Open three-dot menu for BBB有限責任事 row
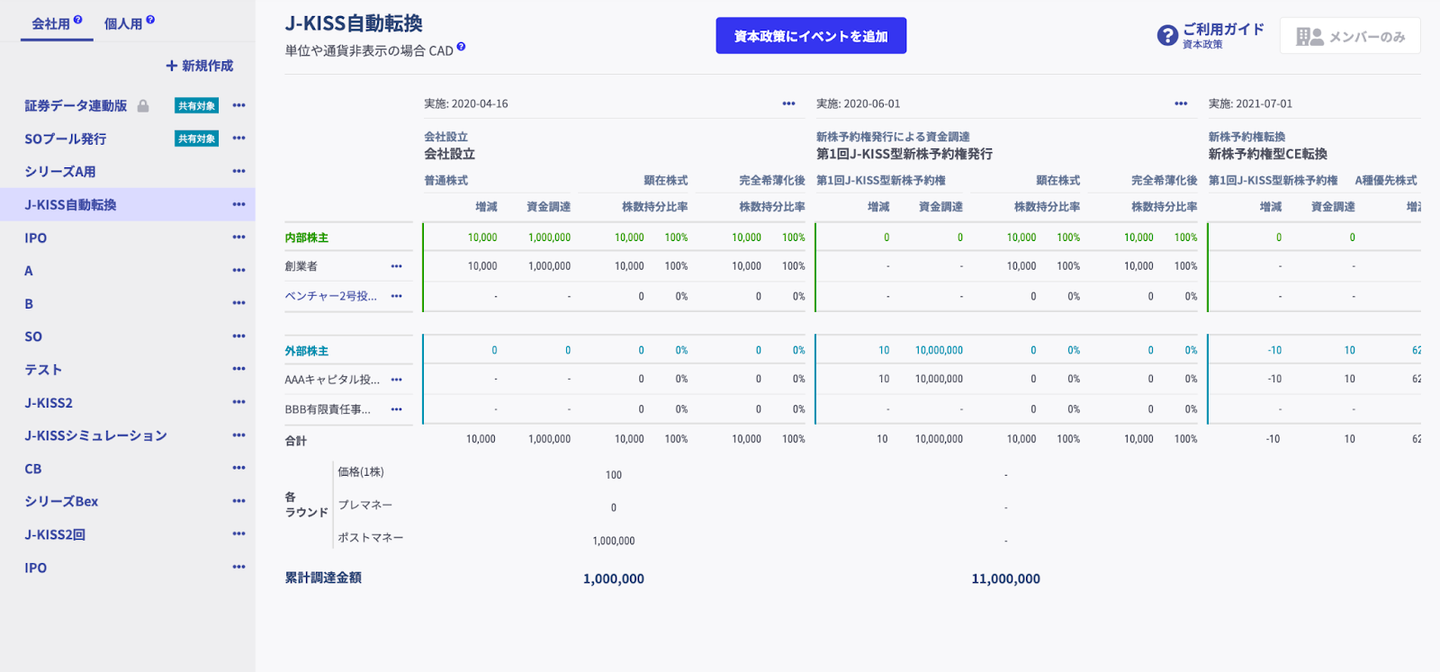 tap(396, 409)
